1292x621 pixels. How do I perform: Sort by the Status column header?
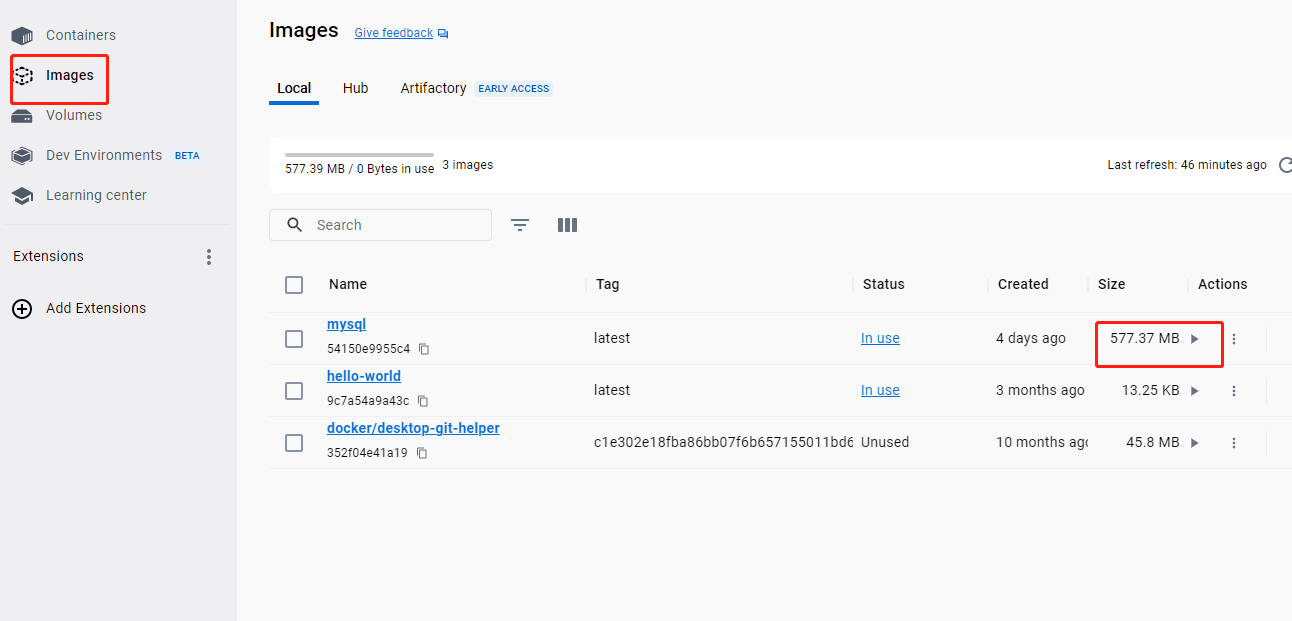(884, 285)
